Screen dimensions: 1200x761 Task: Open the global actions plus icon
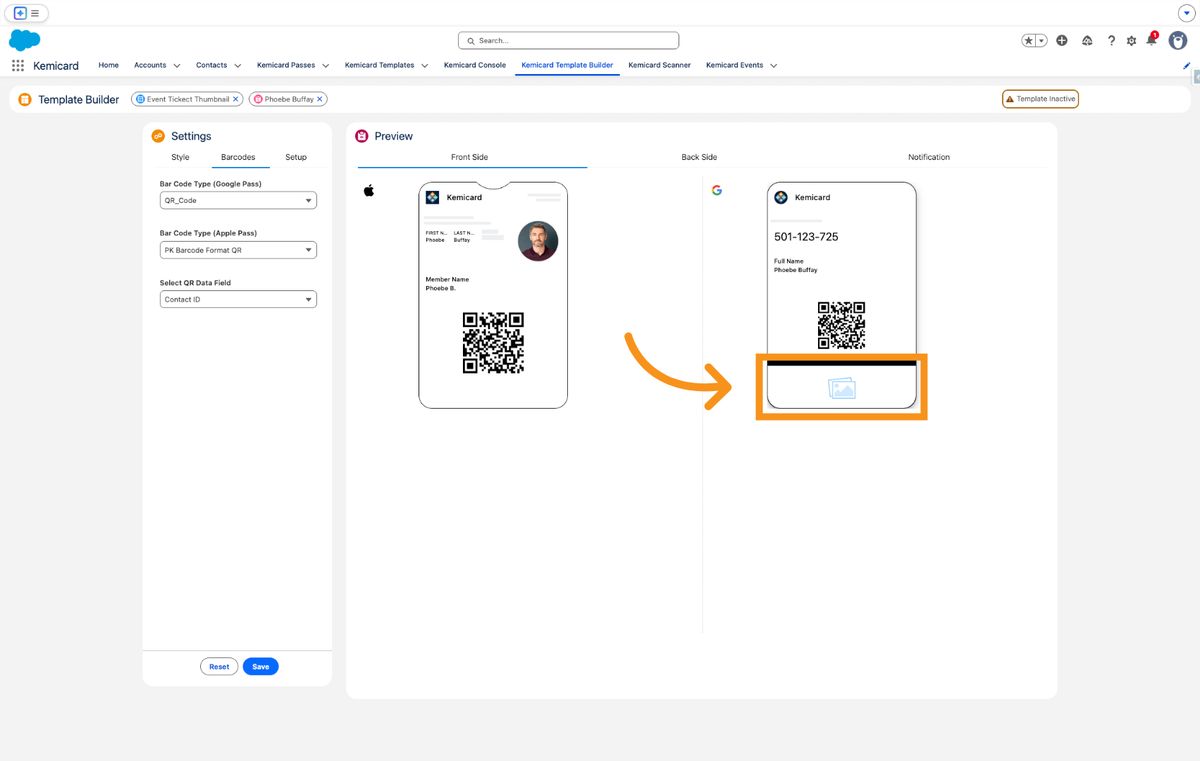coord(1062,40)
